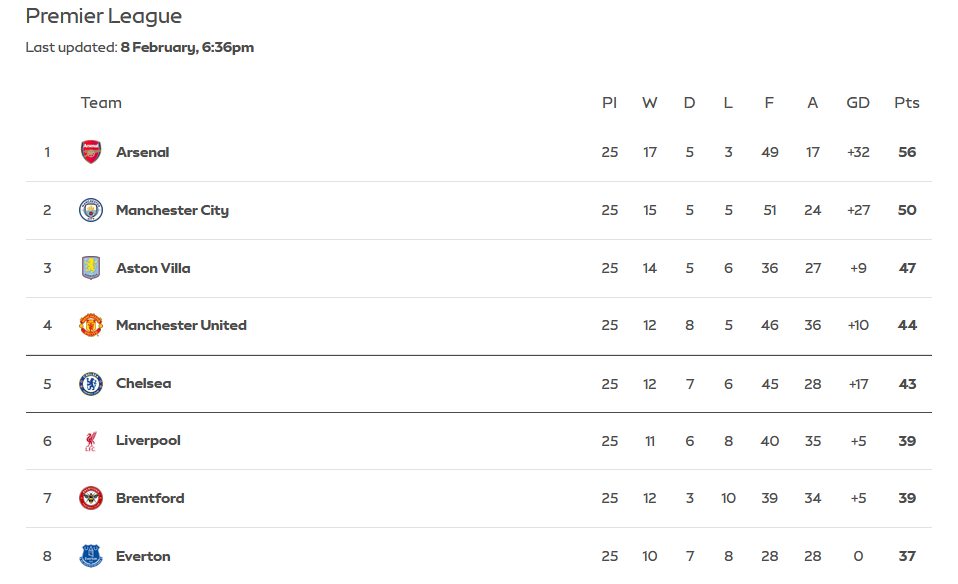958x584 pixels.
Task: Click the Chelsea club crest
Action: coord(91,383)
